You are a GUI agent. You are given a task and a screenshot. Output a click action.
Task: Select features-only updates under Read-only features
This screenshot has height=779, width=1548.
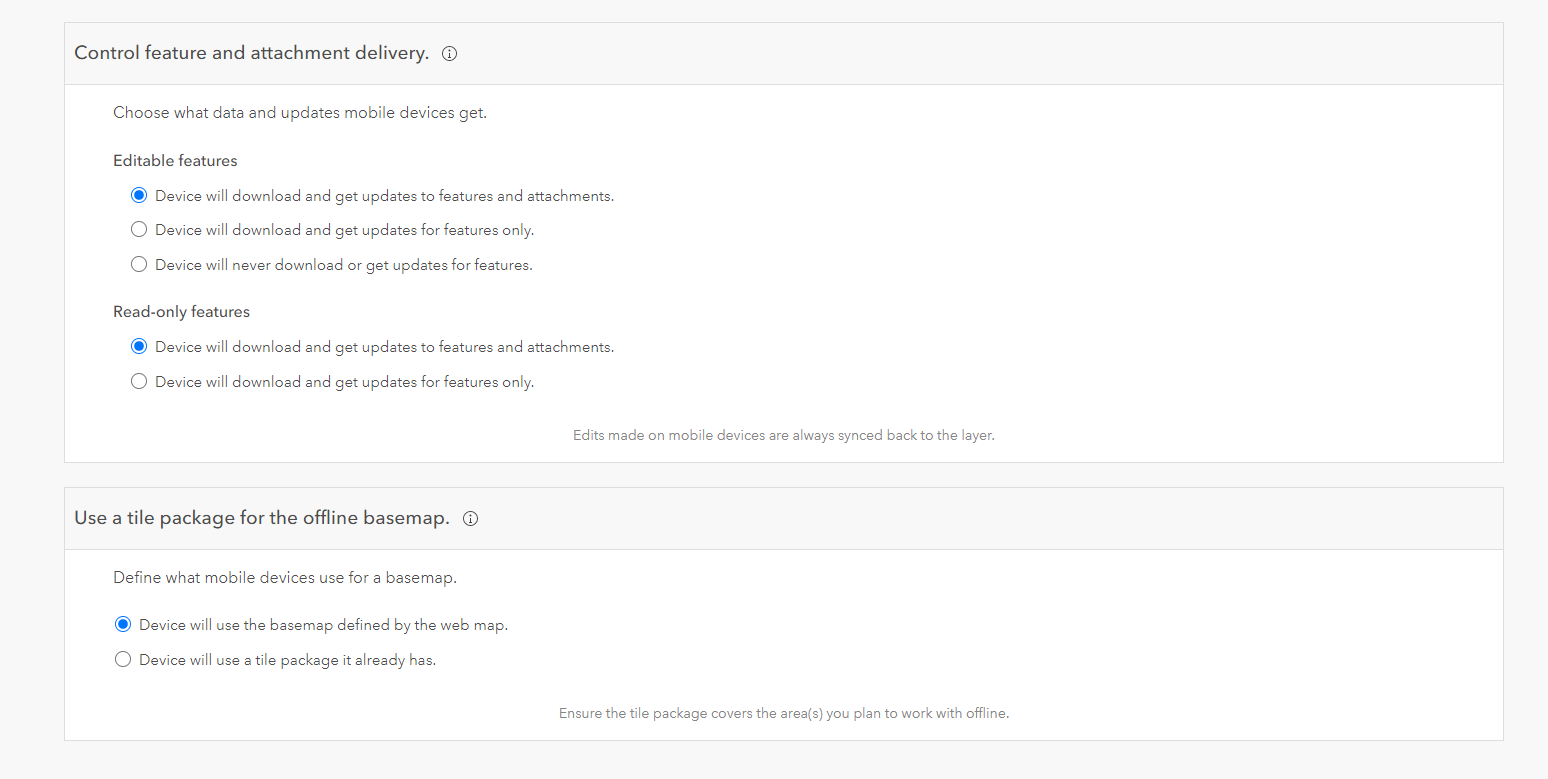139,381
